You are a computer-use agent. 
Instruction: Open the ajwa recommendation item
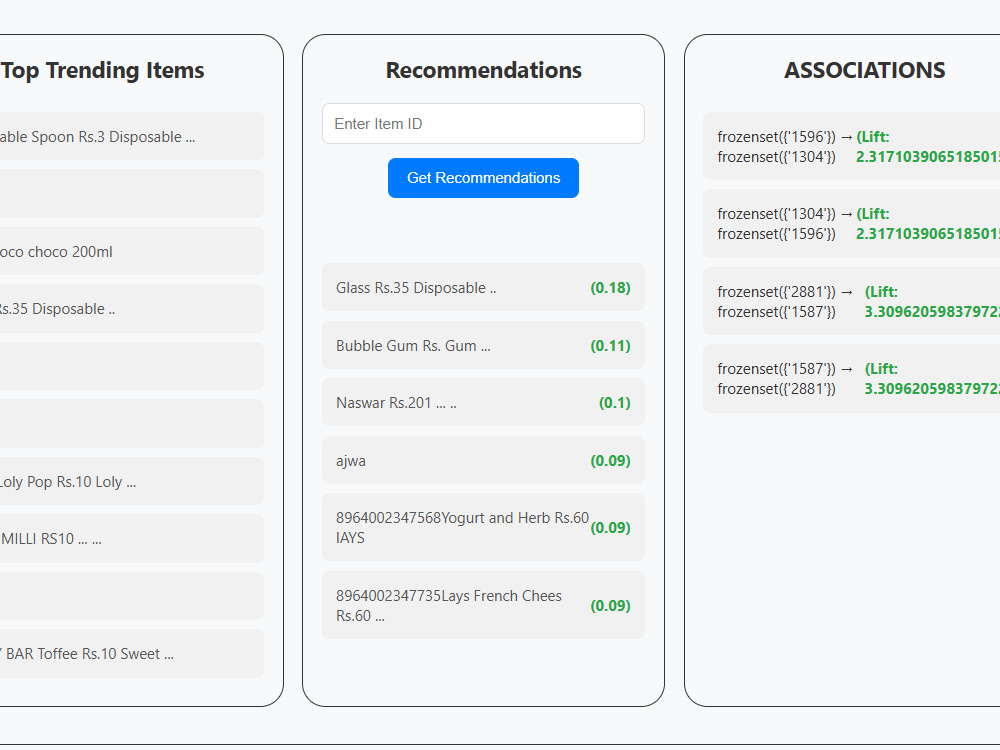(x=483, y=460)
